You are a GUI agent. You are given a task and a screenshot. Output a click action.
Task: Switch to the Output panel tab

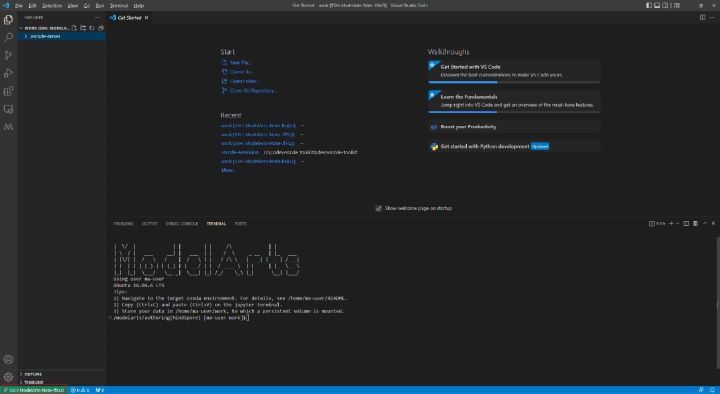[x=149, y=224]
